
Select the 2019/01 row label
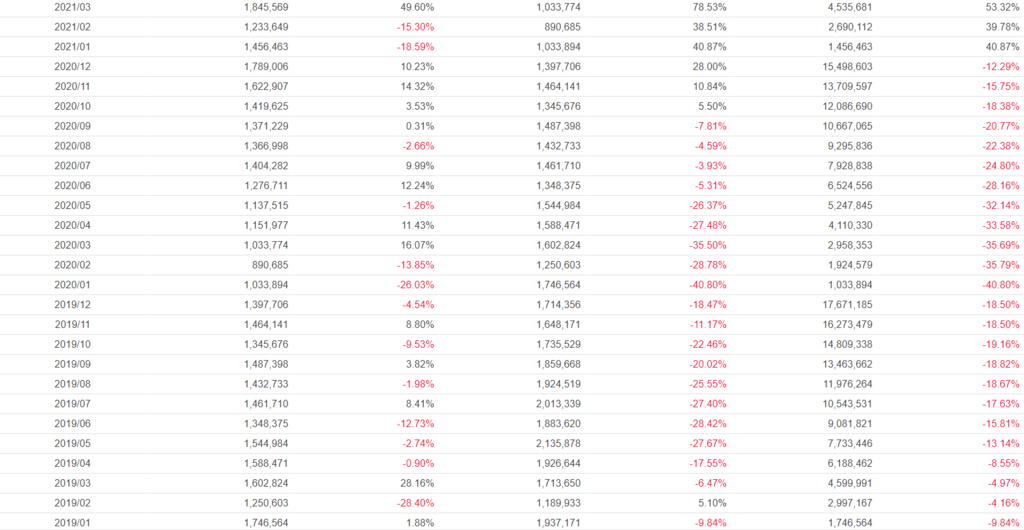73,522
